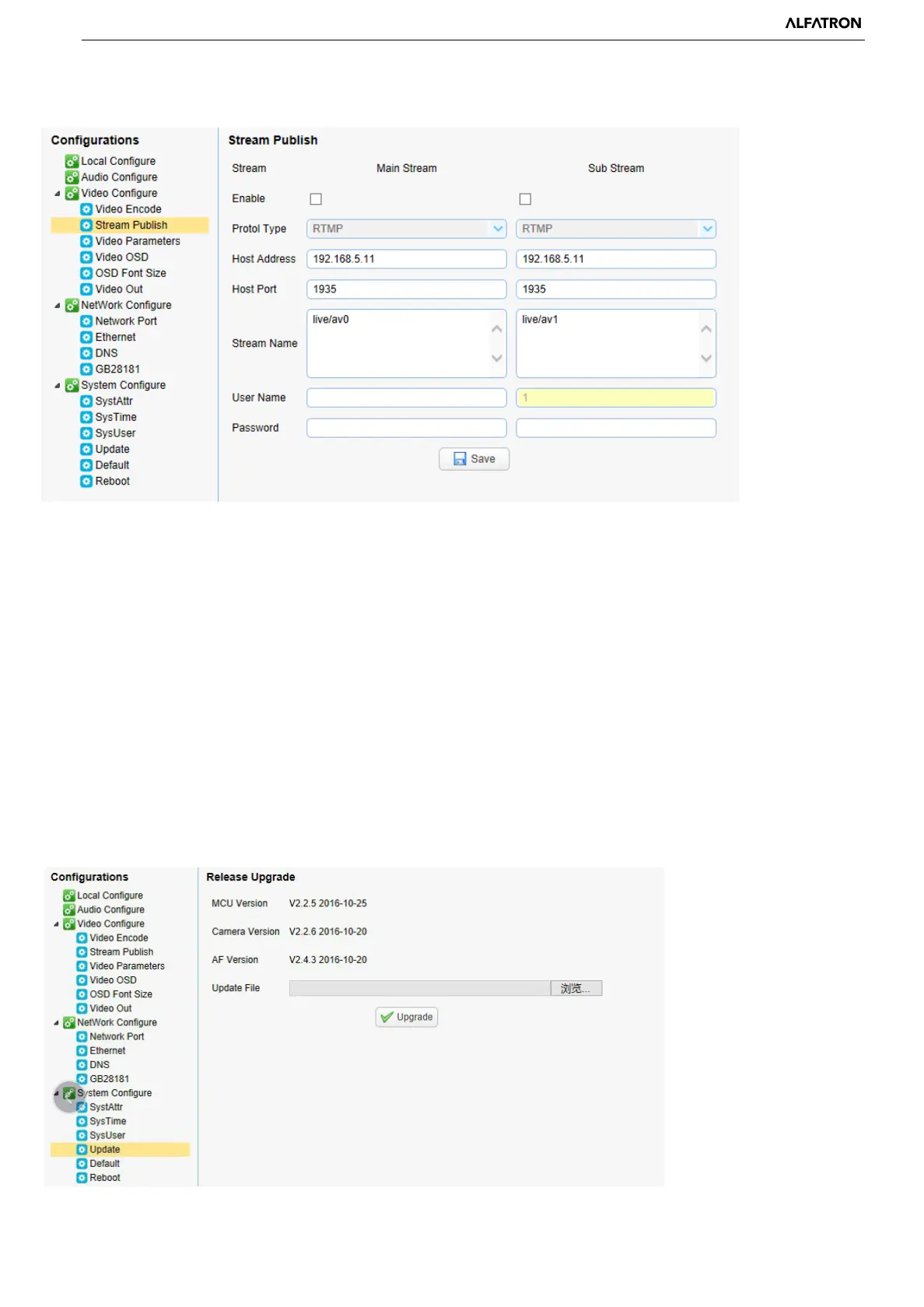924x1307 pixels.
Task: Click the Video Encode gear icon in top tree
Action: (x=86, y=209)
